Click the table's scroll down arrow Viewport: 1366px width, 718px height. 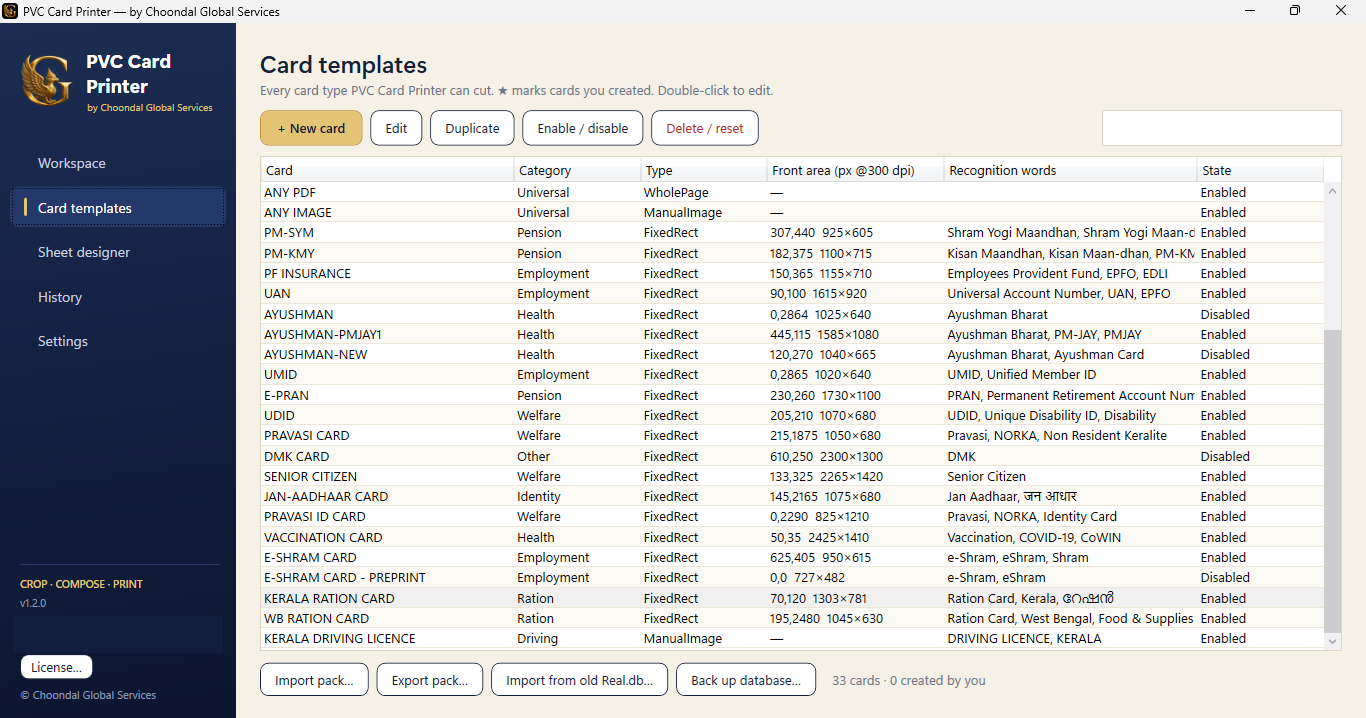pyautogui.click(x=1332, y=640)
